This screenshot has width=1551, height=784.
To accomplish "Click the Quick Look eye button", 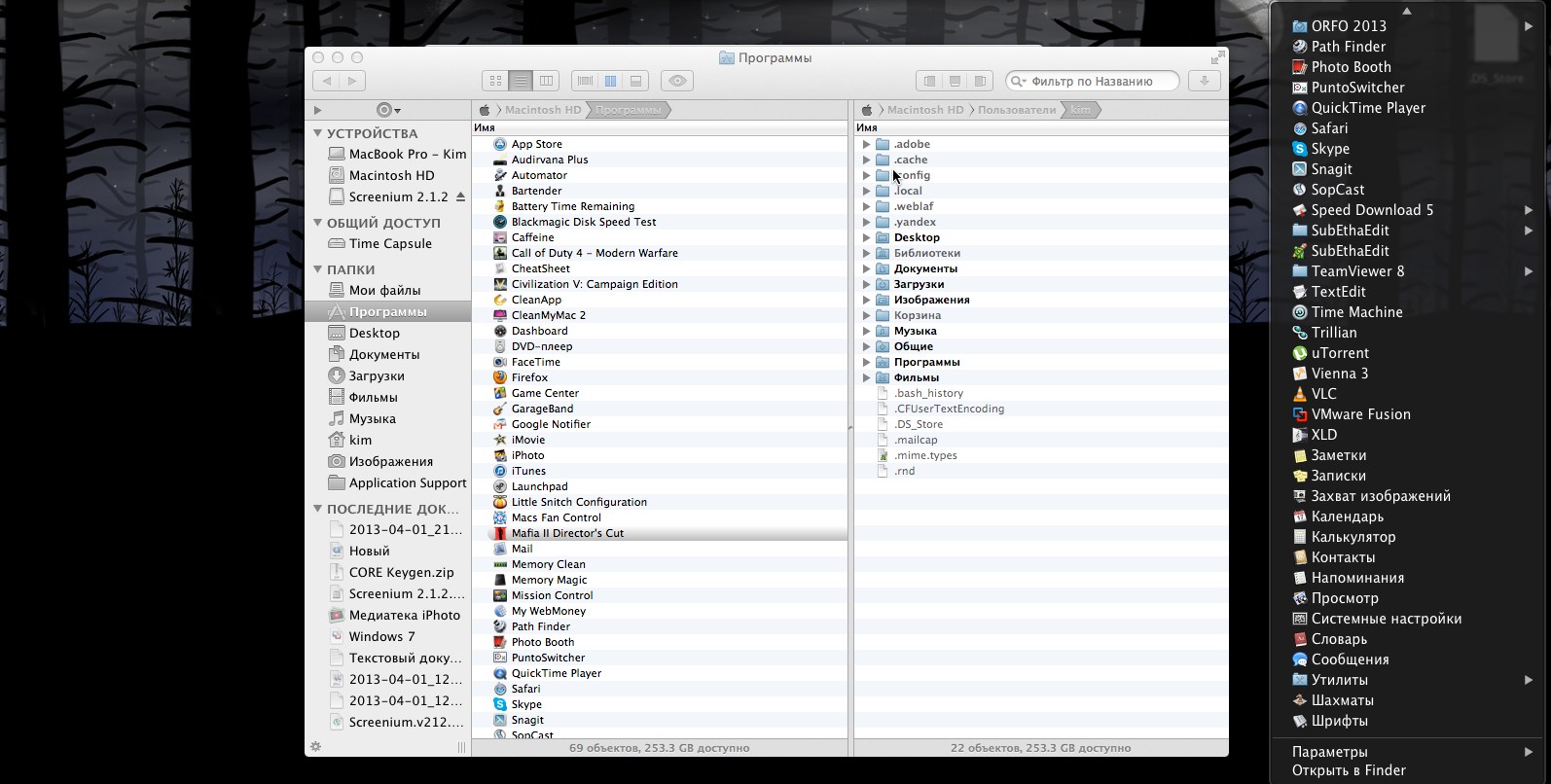I will pos(677,81).
